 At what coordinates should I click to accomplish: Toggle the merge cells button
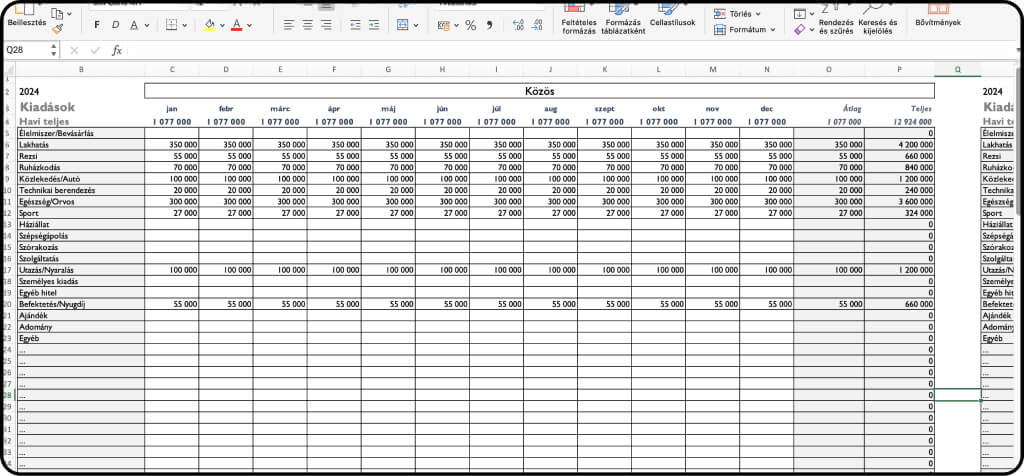pyautogui.click(x=402, y=25)
